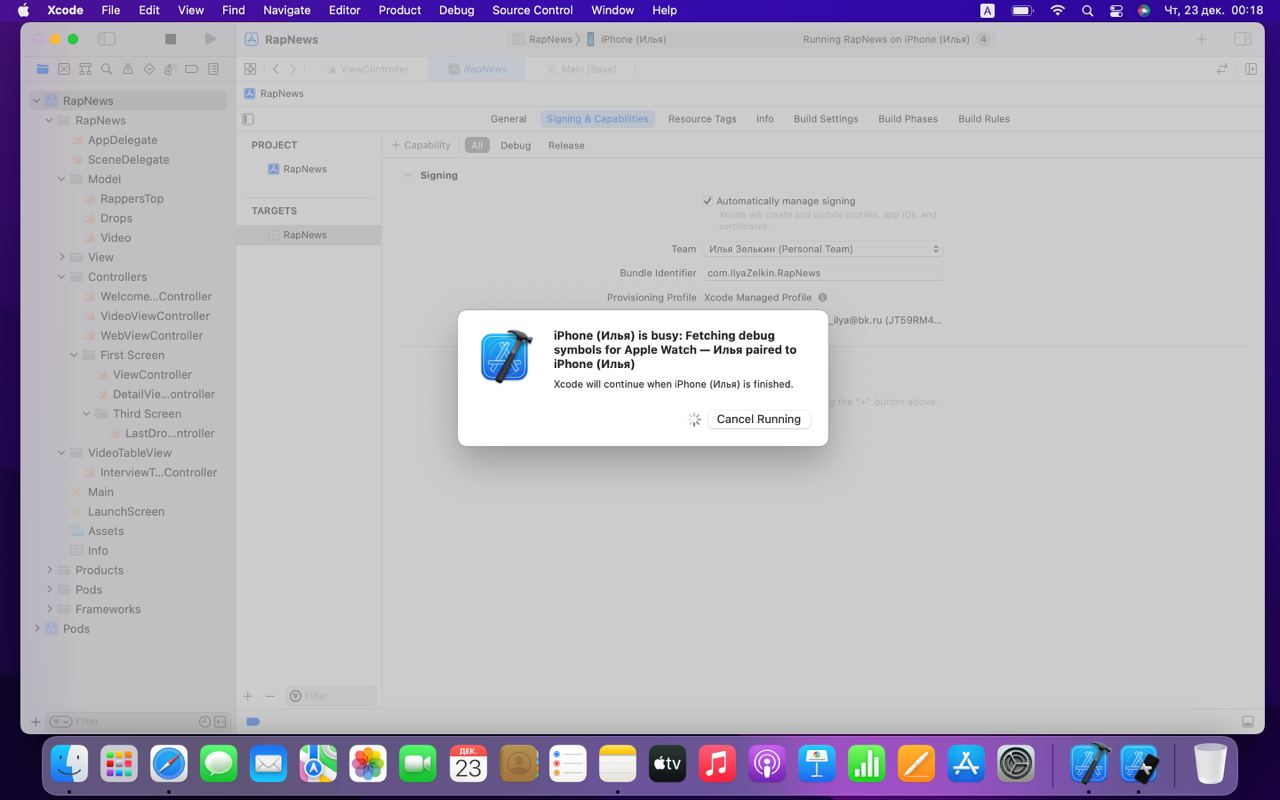1280x800 pixels.
Task: Open the Report navigator icon
Action: click(x=213, y=69)
